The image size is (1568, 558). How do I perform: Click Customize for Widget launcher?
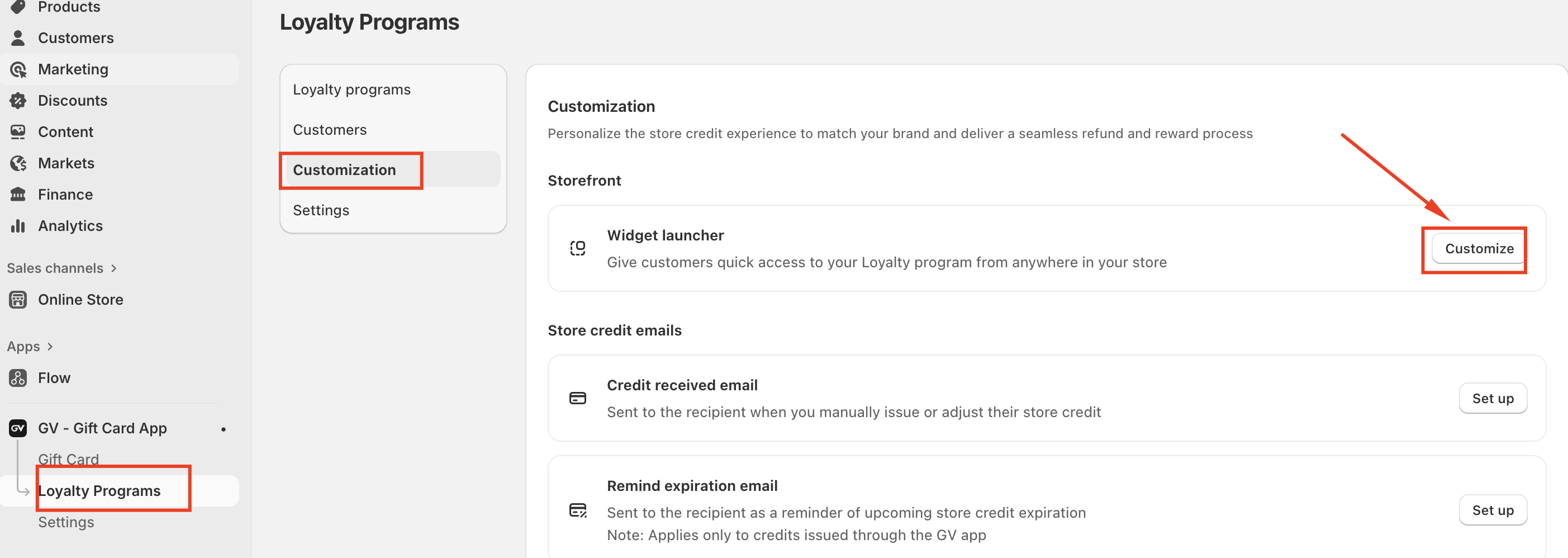[1479, 249]
